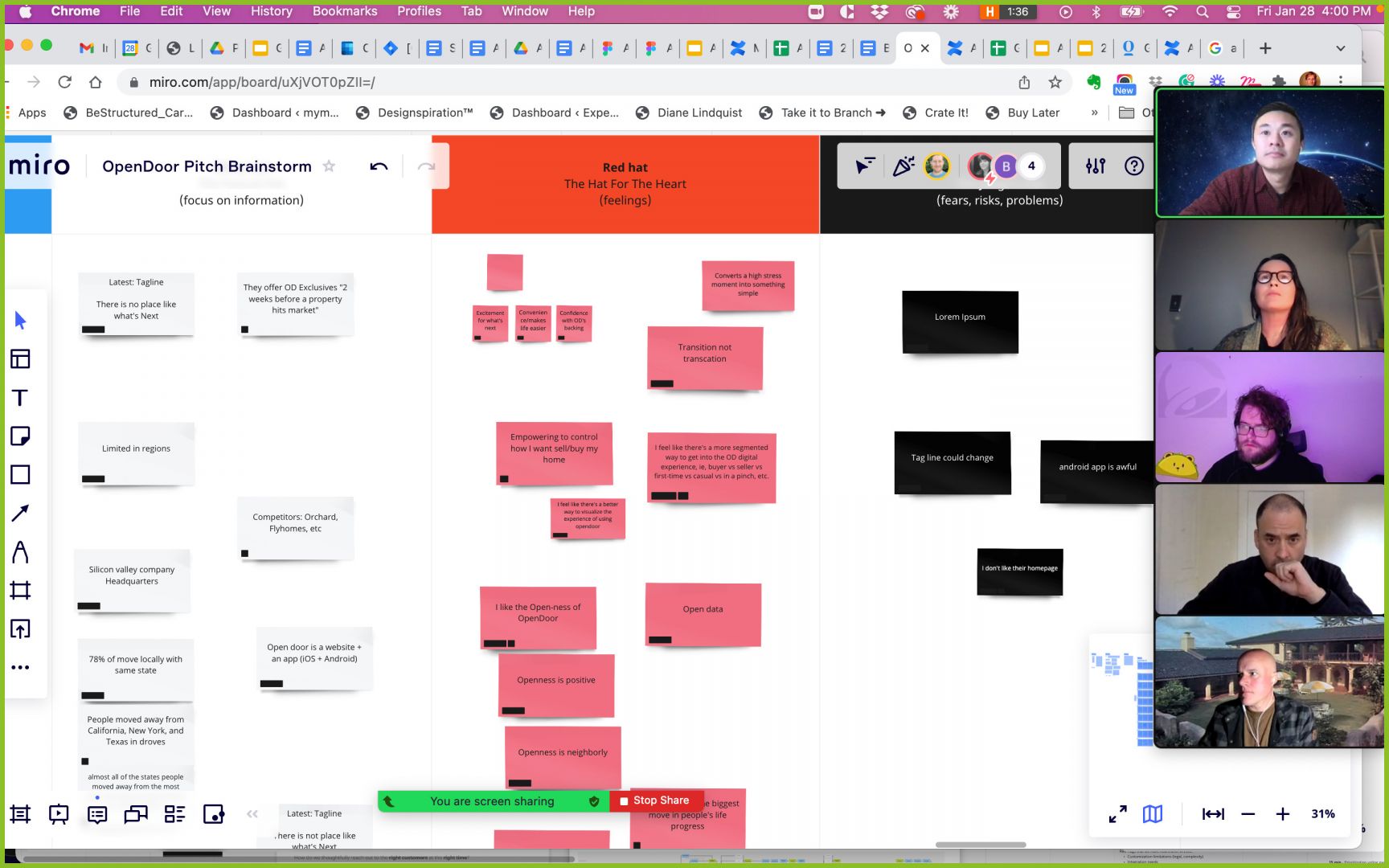Select the Shape rectangle tool

[x=21, y=475]
